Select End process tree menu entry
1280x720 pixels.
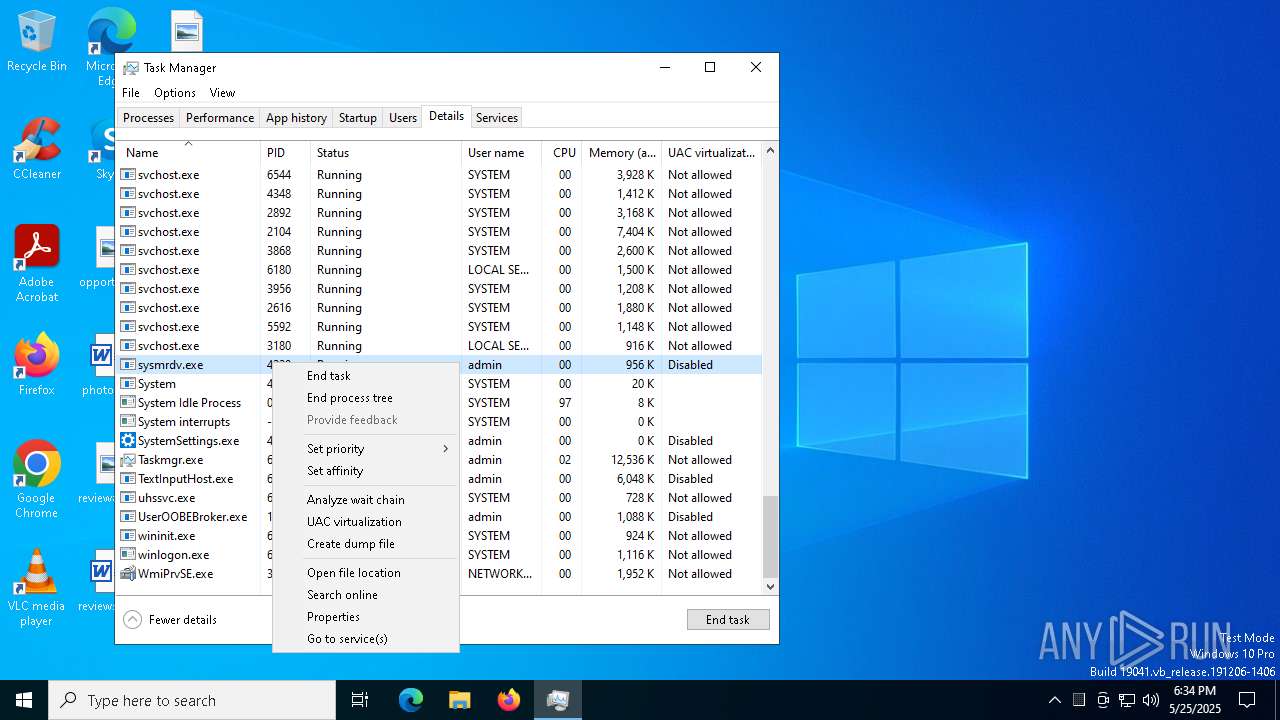[366, 398]
